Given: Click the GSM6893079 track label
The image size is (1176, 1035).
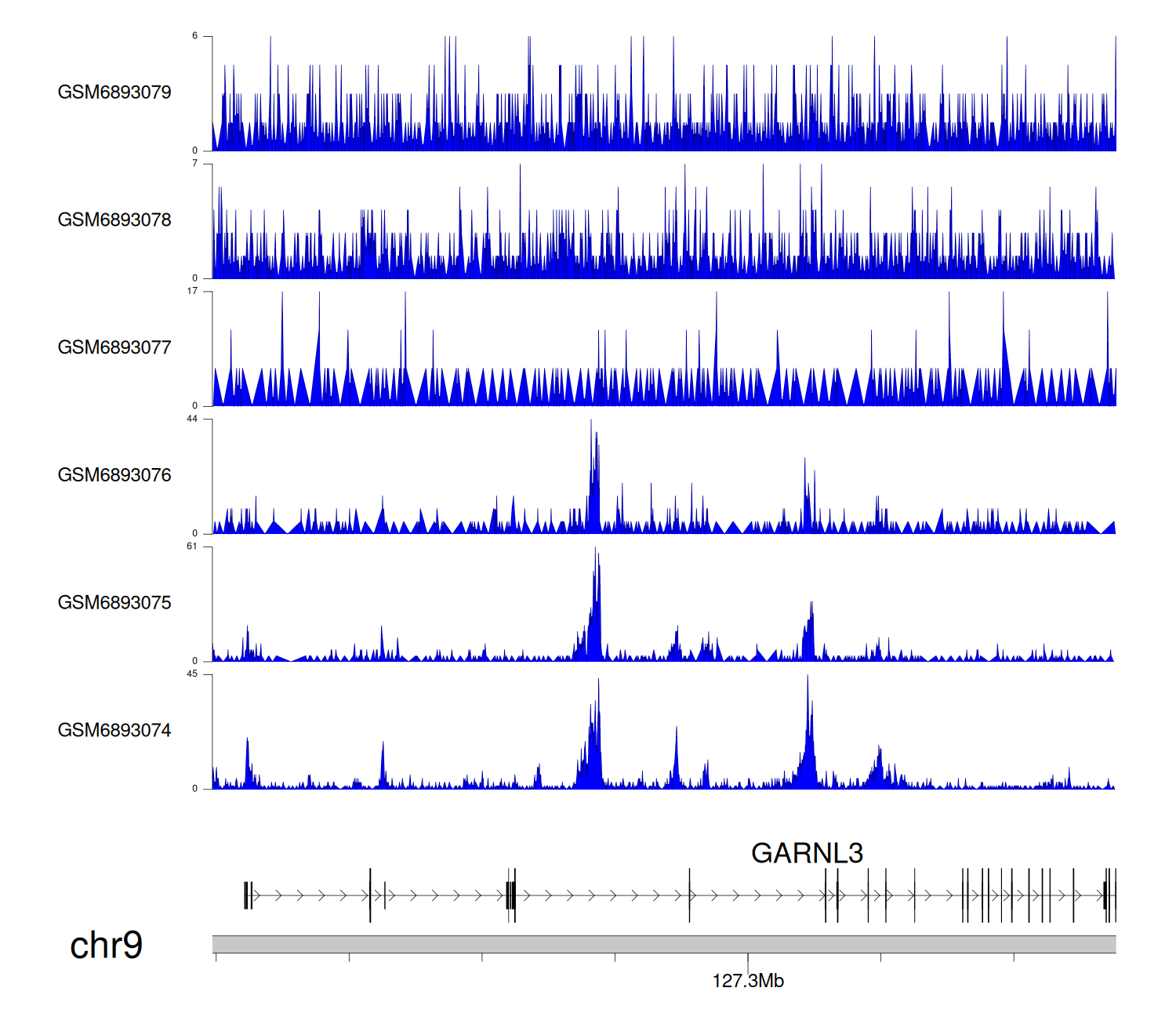Looking at the screenshot, I should point(114,93).
